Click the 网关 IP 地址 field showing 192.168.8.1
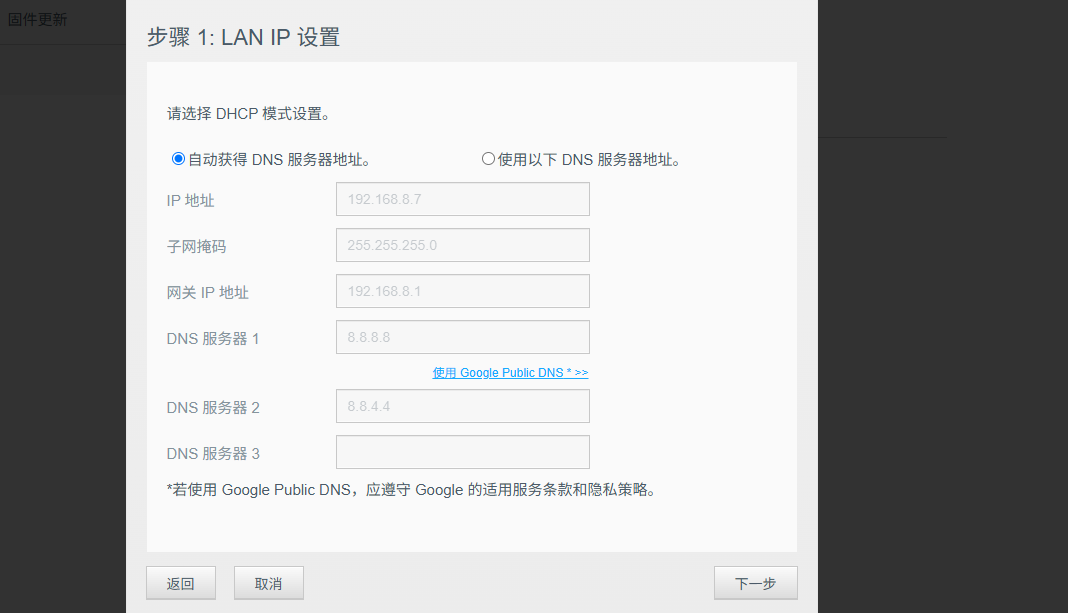Viewport: 1068px width, 613px height. coord(462,291)
